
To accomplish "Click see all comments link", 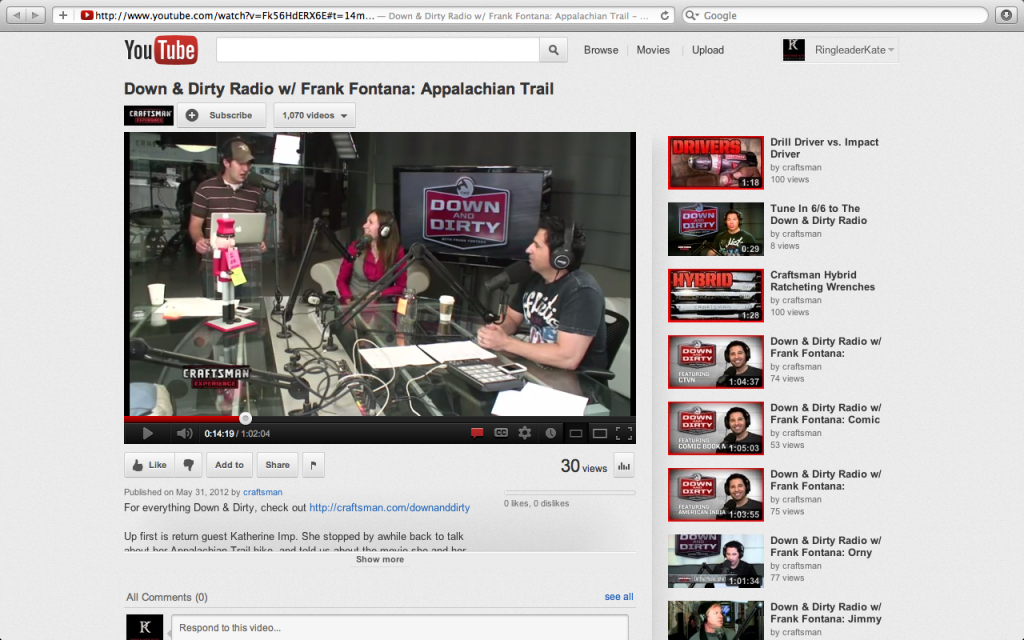I will [x=618, y=596].
